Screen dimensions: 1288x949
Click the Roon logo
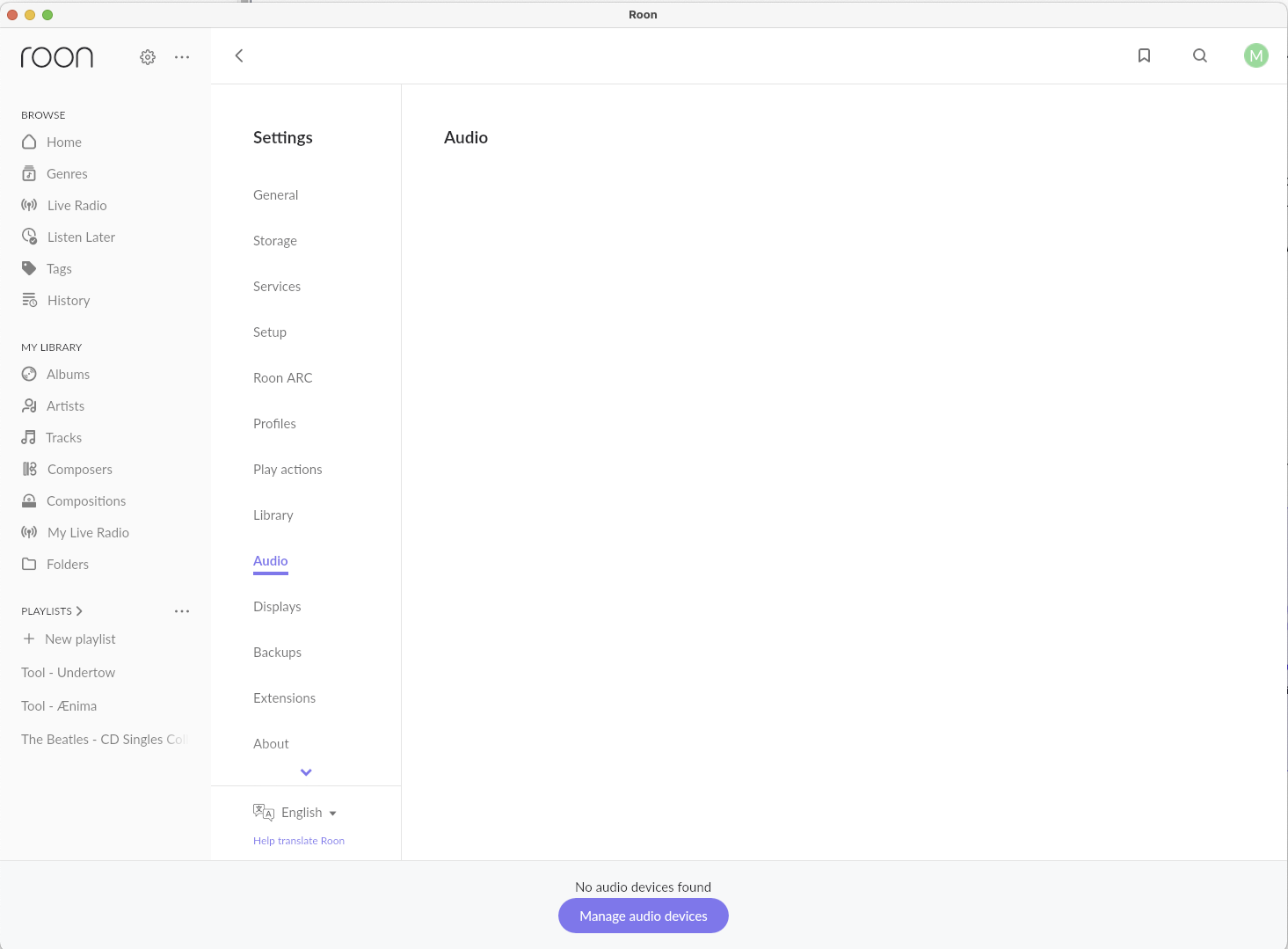click(57, 57)
